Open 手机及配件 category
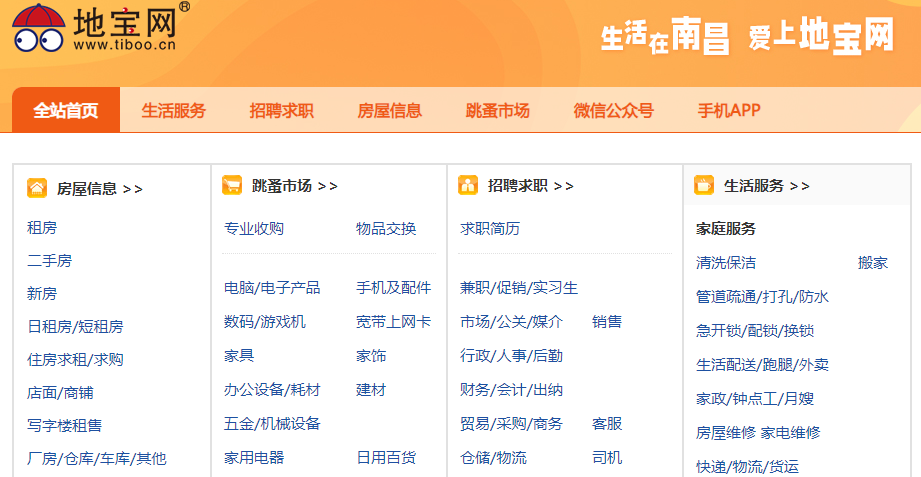The height and width of the screenshot is (477, 921). [x=394, y=288]
